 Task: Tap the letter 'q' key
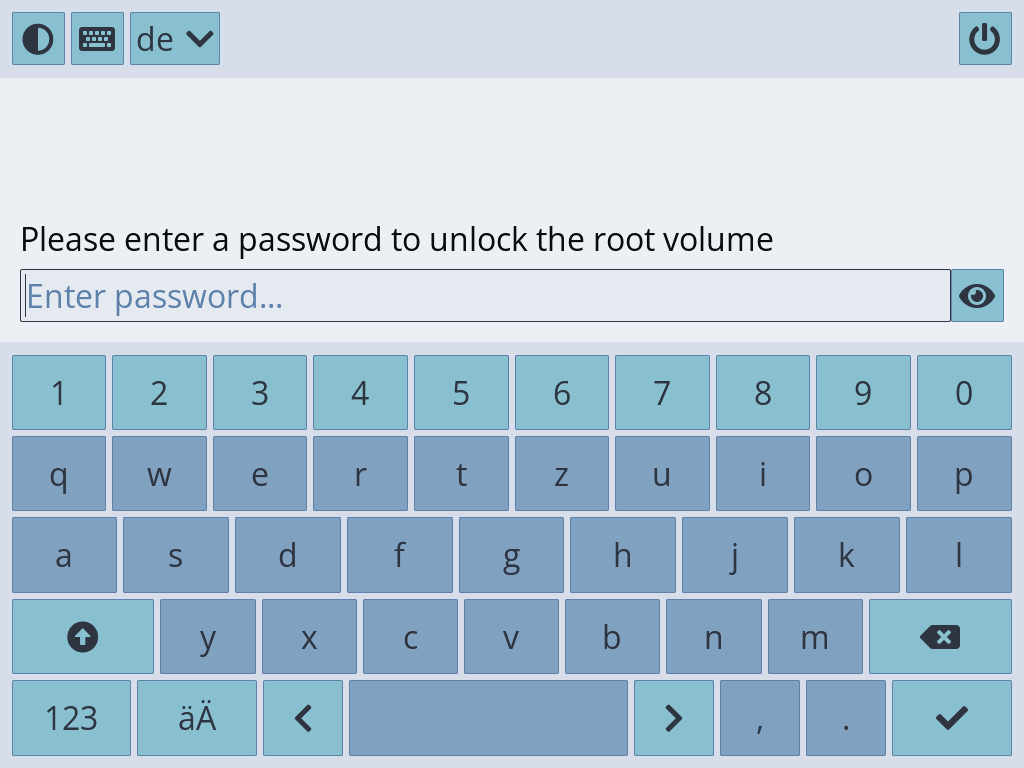click(x=59, y=474)
